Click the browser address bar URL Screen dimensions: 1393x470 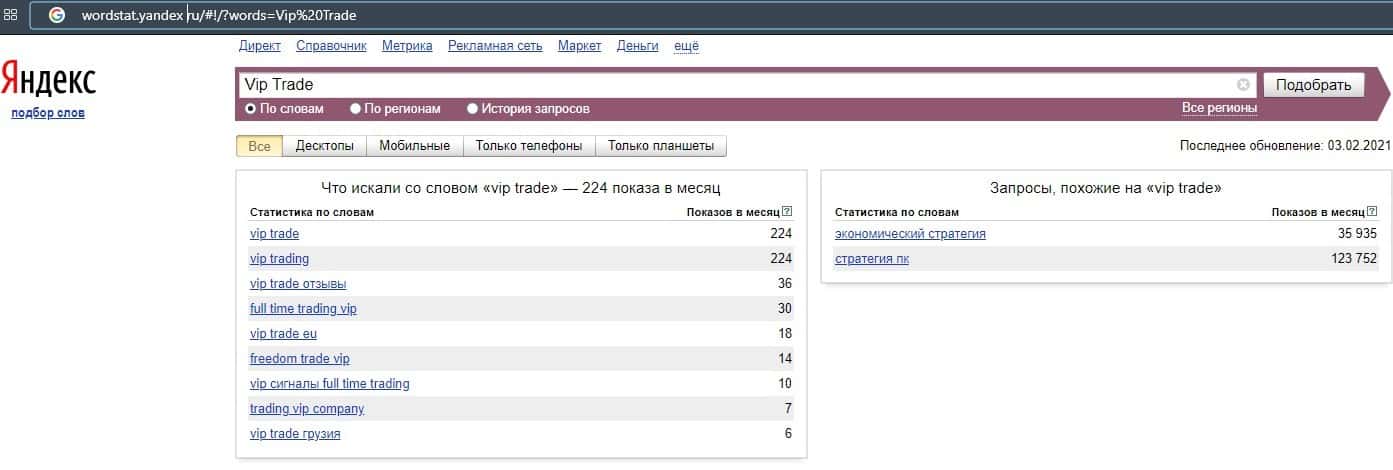219,15
